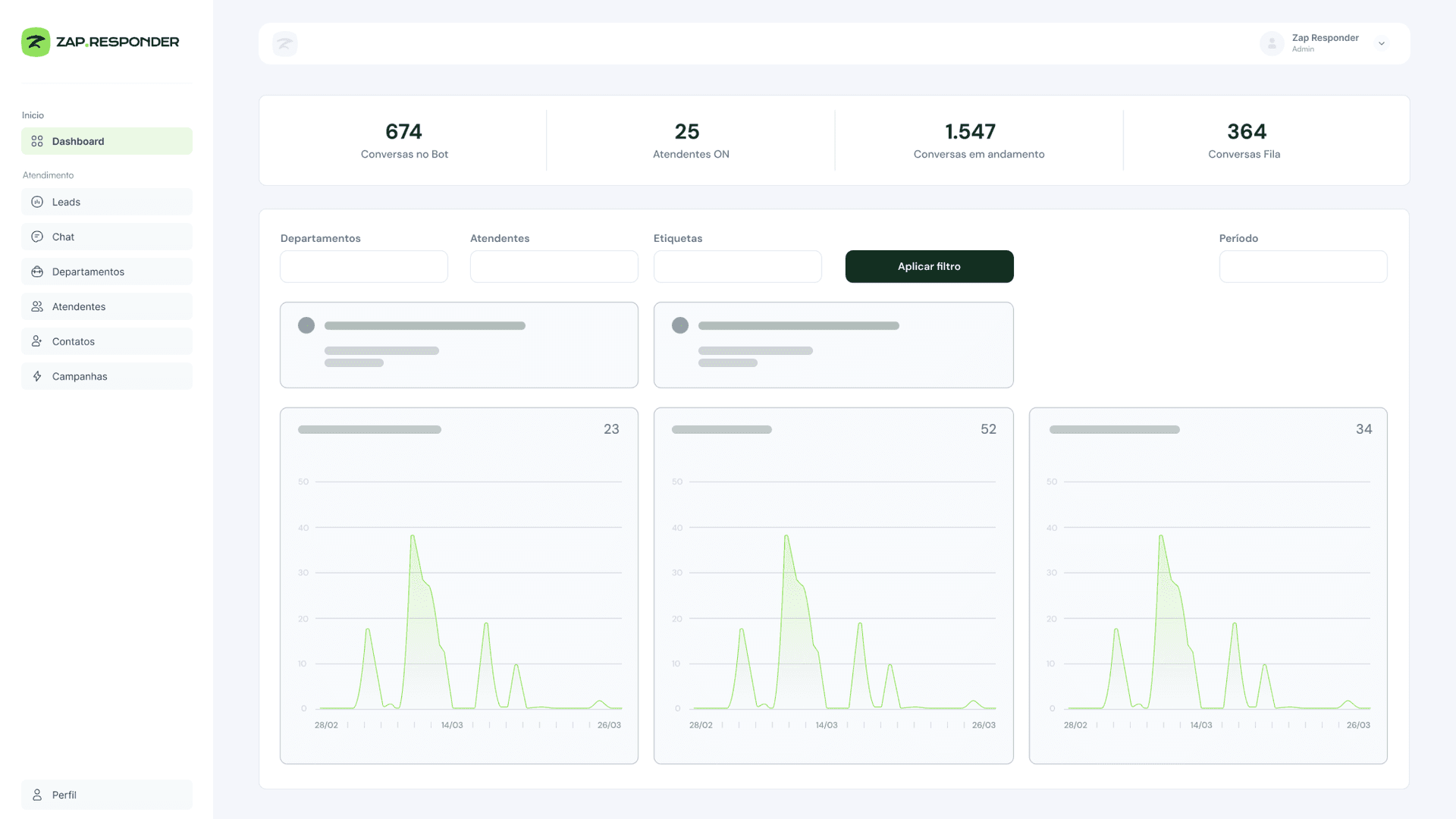Open the Etiquetas selection field
Viewport: 1456px width, 819px height.
click(x=737, y=266)
